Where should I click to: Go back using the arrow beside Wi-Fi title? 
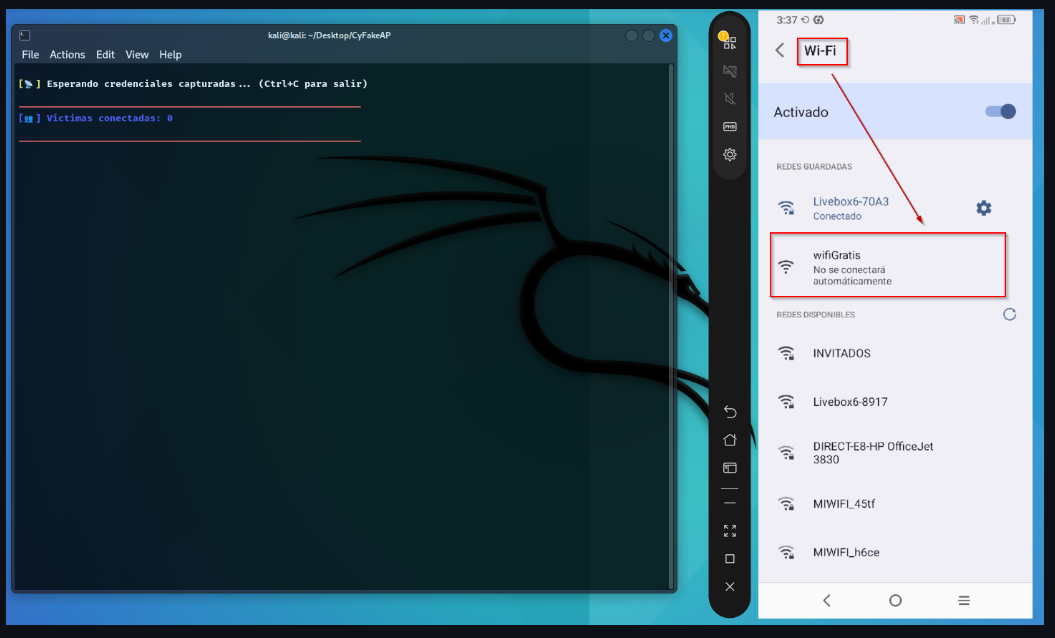coord(780,50)
